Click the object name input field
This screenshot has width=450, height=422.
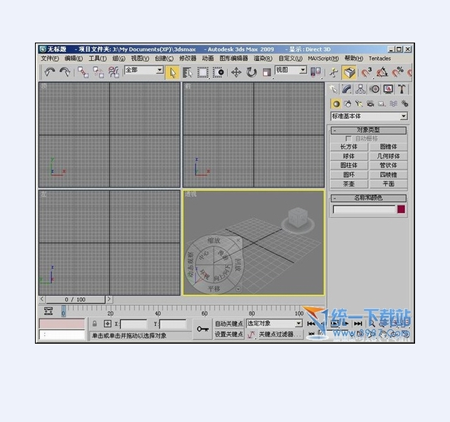coord(364,209)
